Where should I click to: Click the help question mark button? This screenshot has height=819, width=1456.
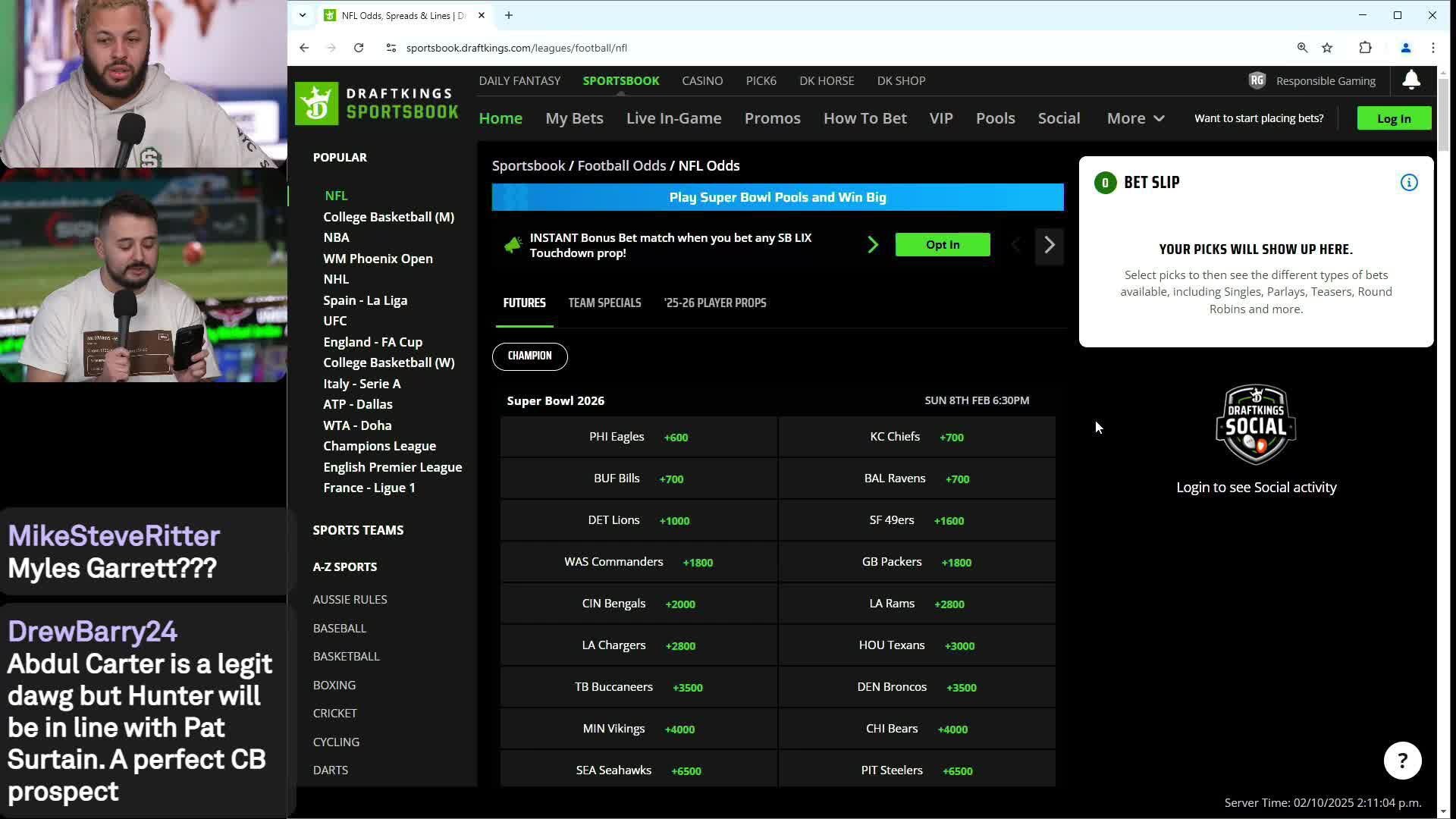coord(1402,761)
